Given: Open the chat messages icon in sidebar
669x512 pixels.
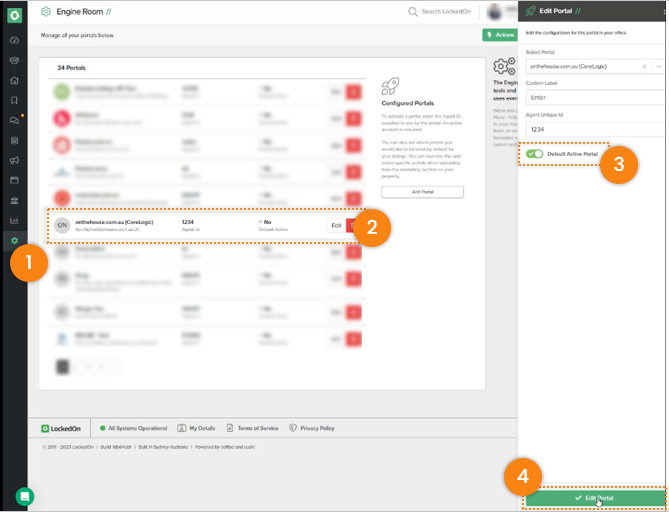Looking at the screenshot, I should (x=14, y=120).
